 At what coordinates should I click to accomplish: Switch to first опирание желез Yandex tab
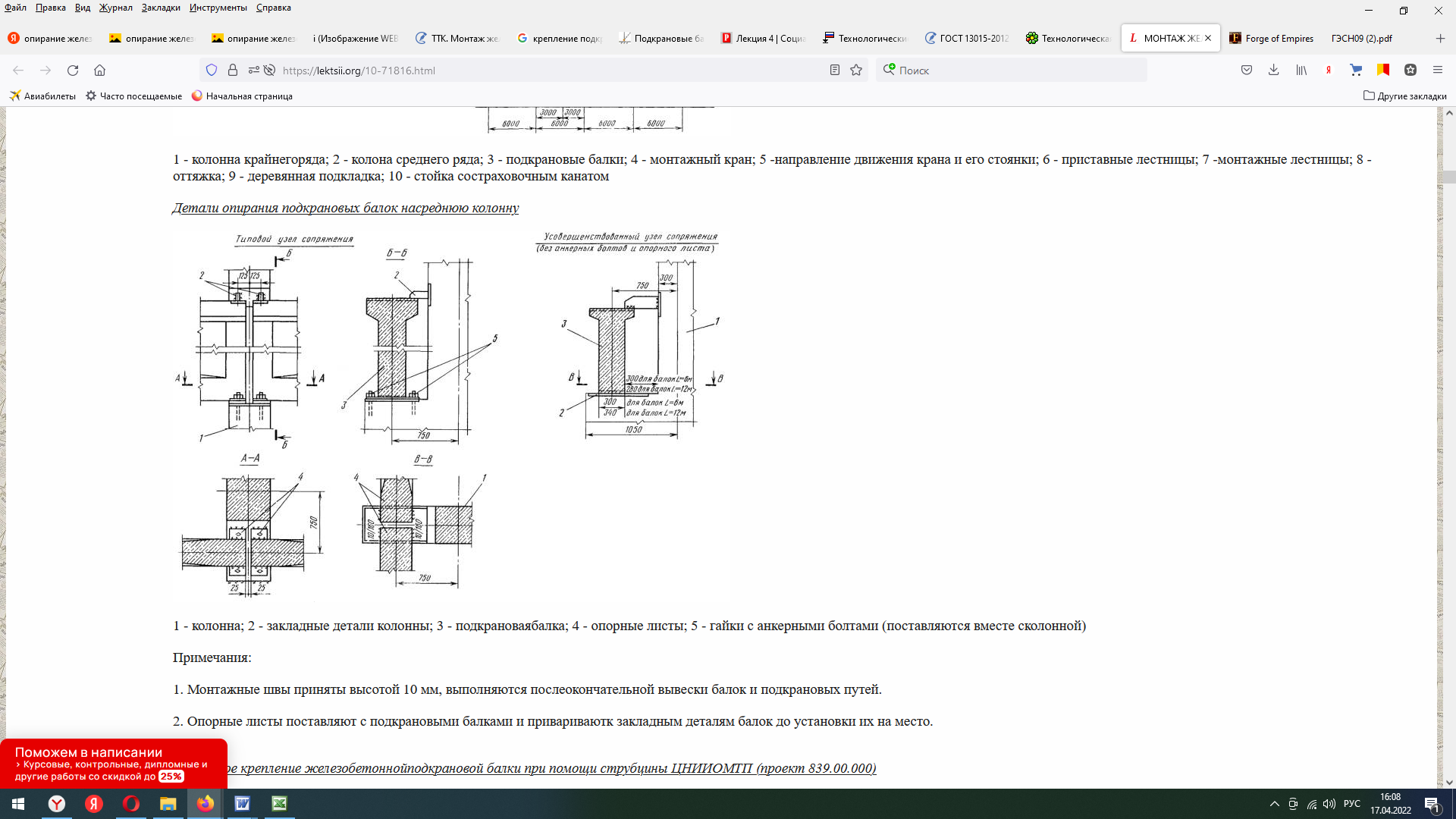pos(52,38)
